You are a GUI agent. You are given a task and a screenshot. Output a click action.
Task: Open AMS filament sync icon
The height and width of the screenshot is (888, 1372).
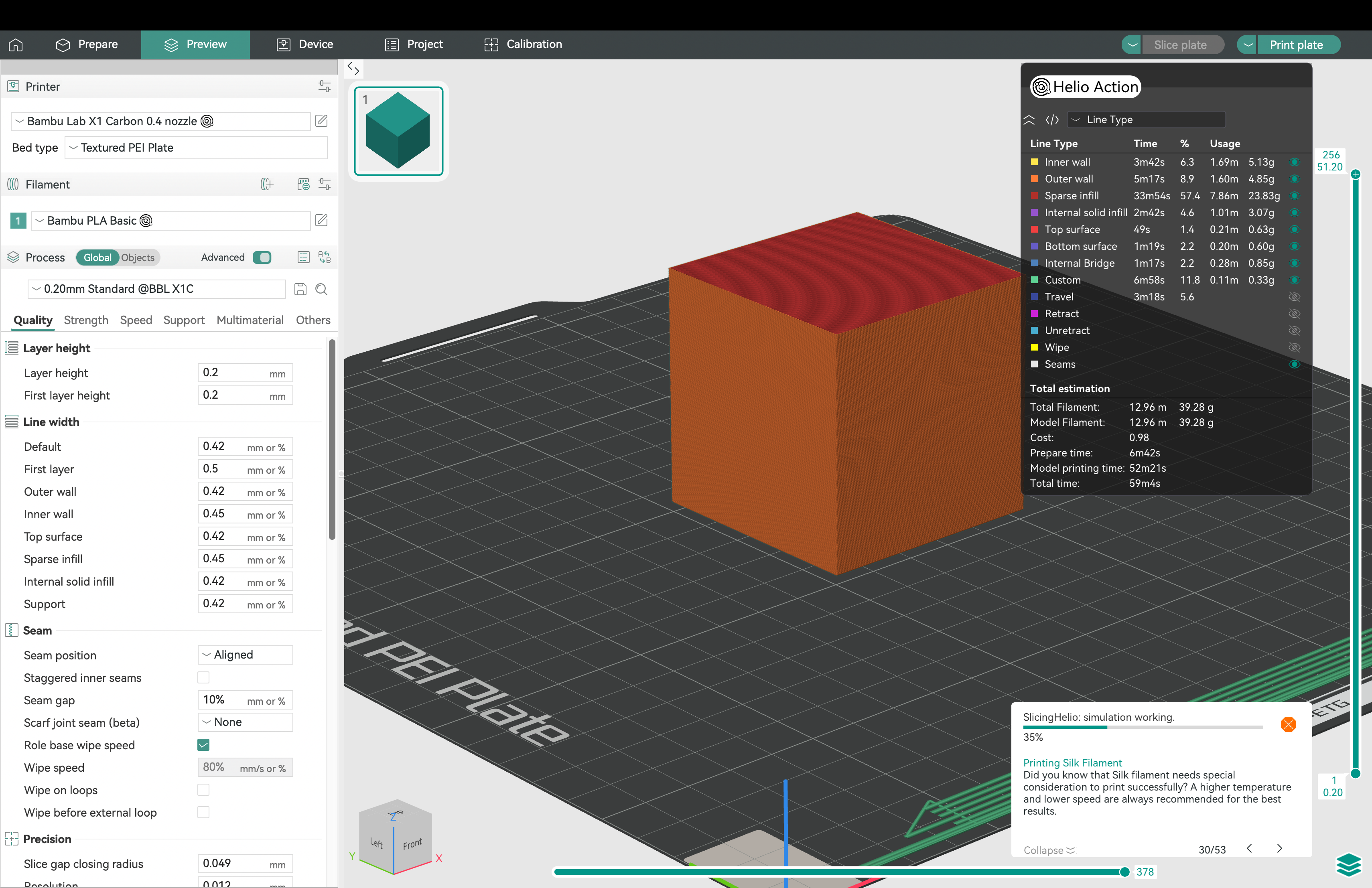click(x=303, y=184)
